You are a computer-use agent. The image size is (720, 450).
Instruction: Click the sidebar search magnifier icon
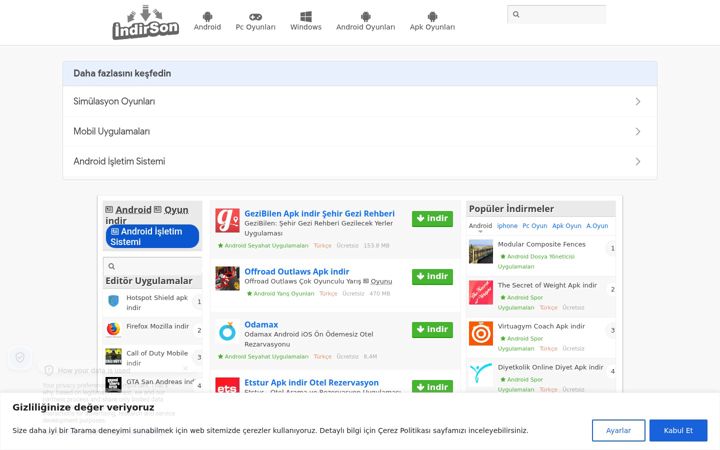[112, 266]
